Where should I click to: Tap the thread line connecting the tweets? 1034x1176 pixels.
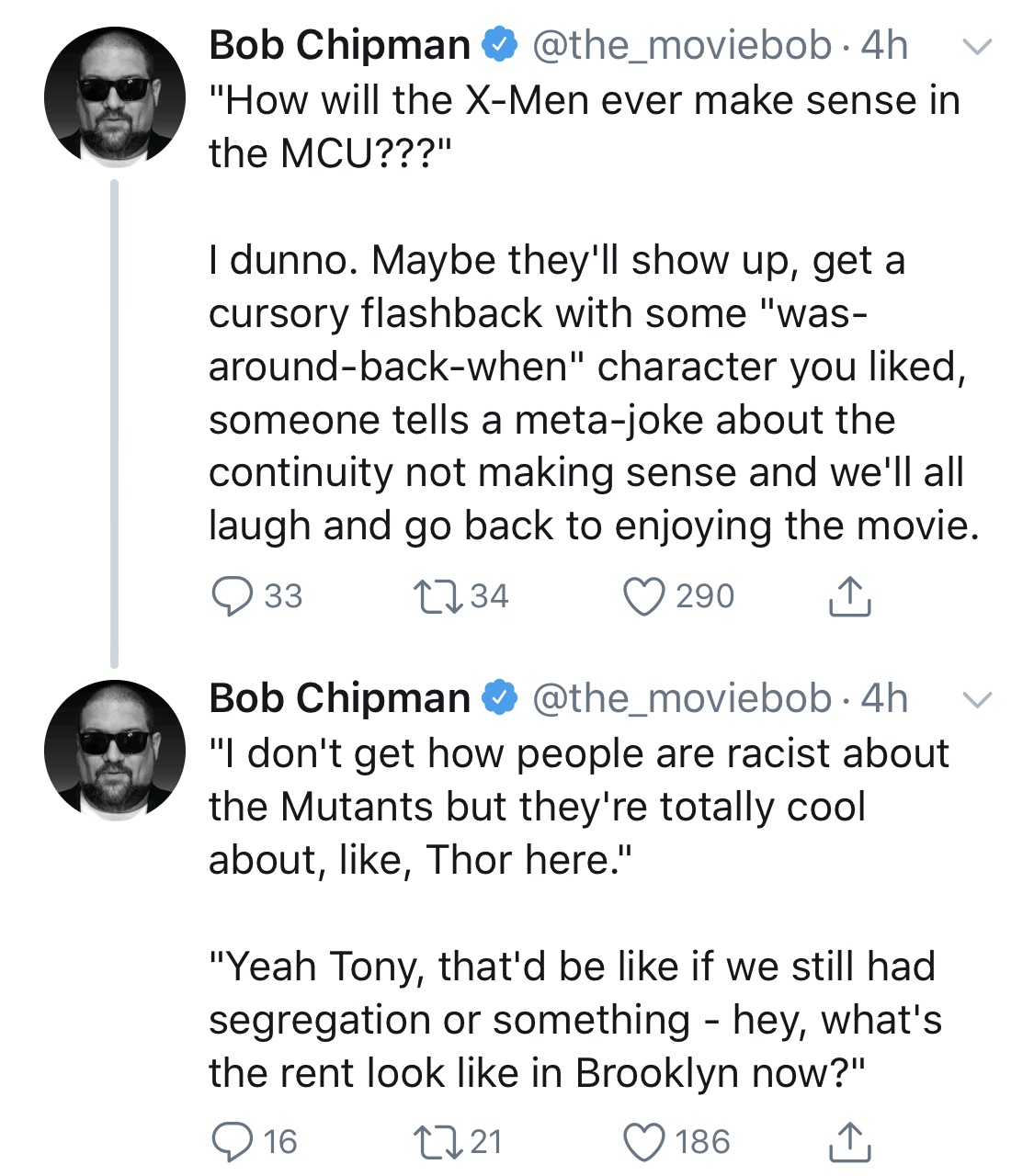(x=115, y=424)
